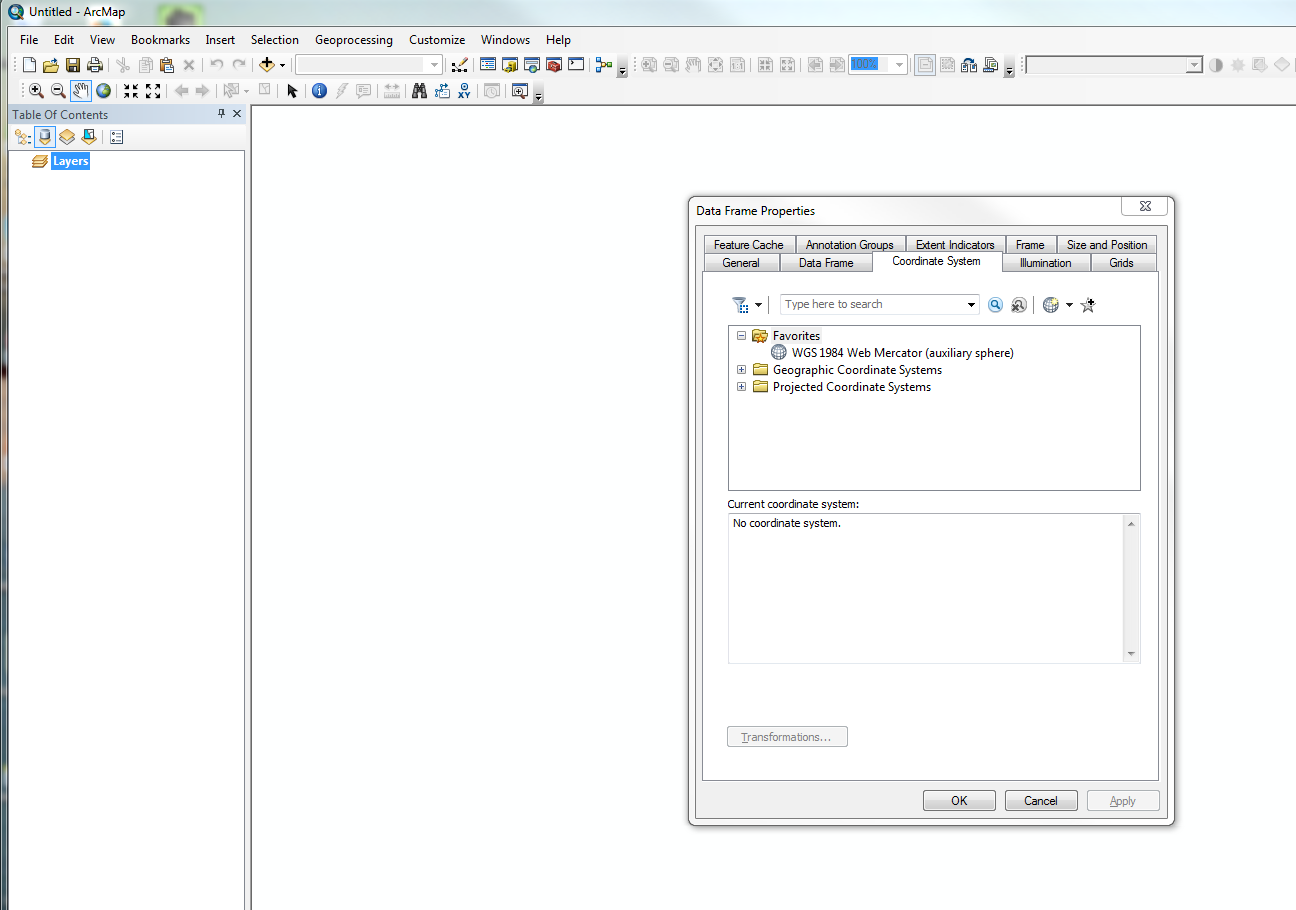Add coordinate system to Favorites star
This screenshot has height=910, width=1296.
(x=1088, y=305)
